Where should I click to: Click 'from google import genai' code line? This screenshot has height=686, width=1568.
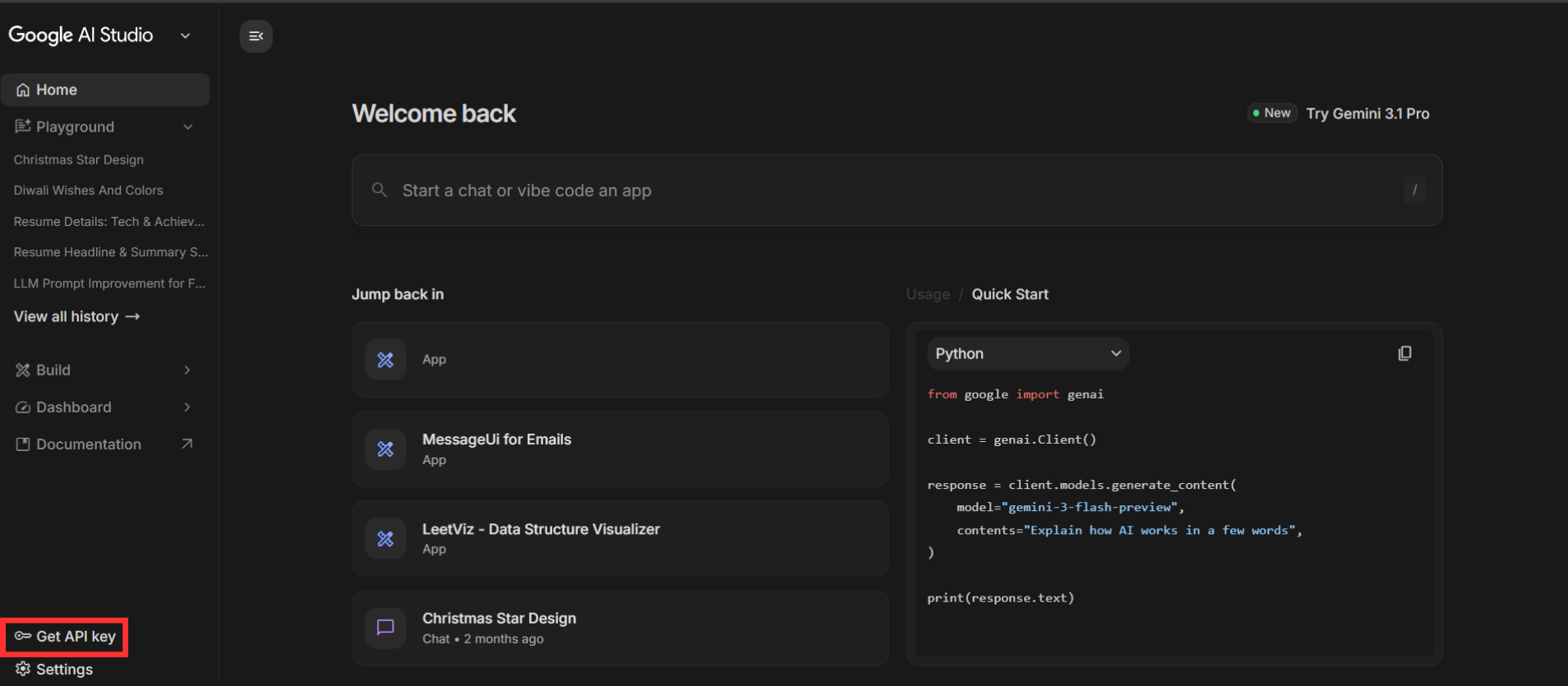1015,394
